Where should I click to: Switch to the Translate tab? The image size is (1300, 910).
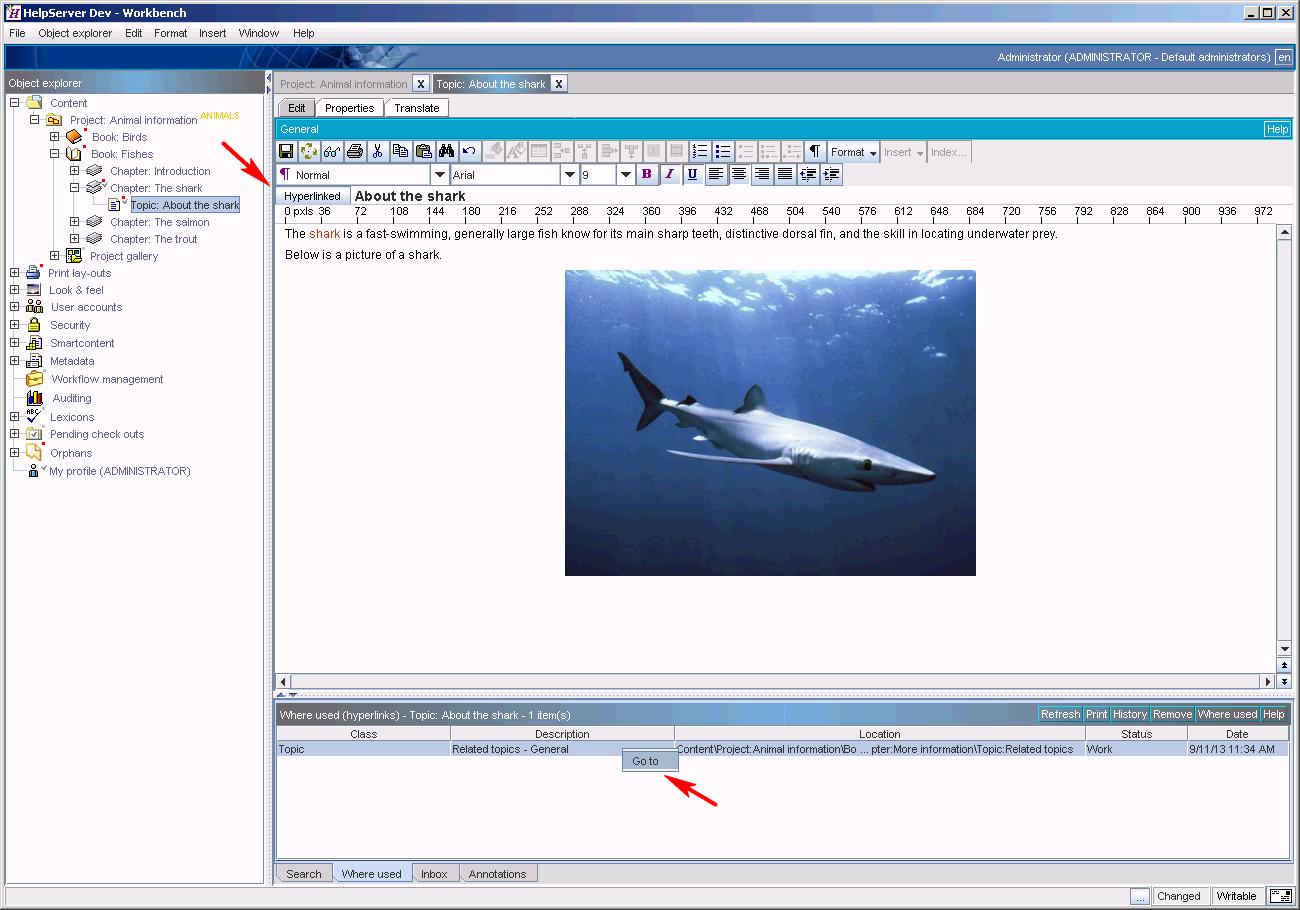pos(416,107)
